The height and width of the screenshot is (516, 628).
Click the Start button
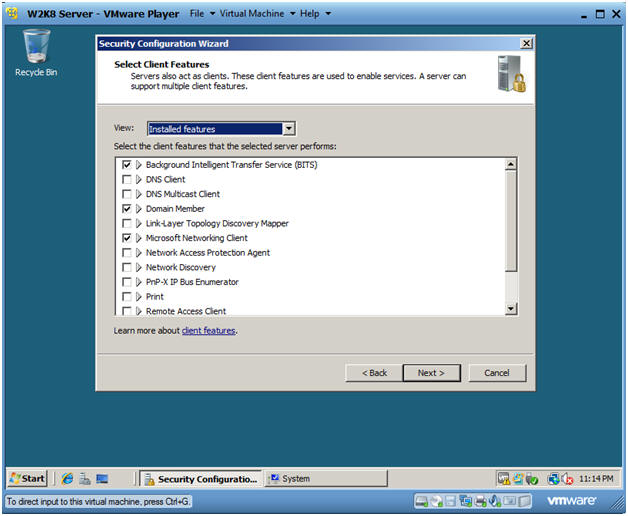point(27,478)
